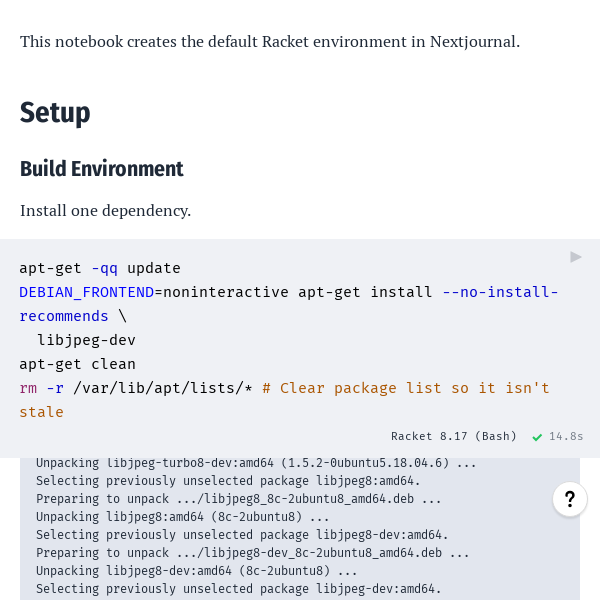
Task: Click the DEBIAN_FRONTEND variable in code
Action: pyautogui.click(x=86, y=292)
